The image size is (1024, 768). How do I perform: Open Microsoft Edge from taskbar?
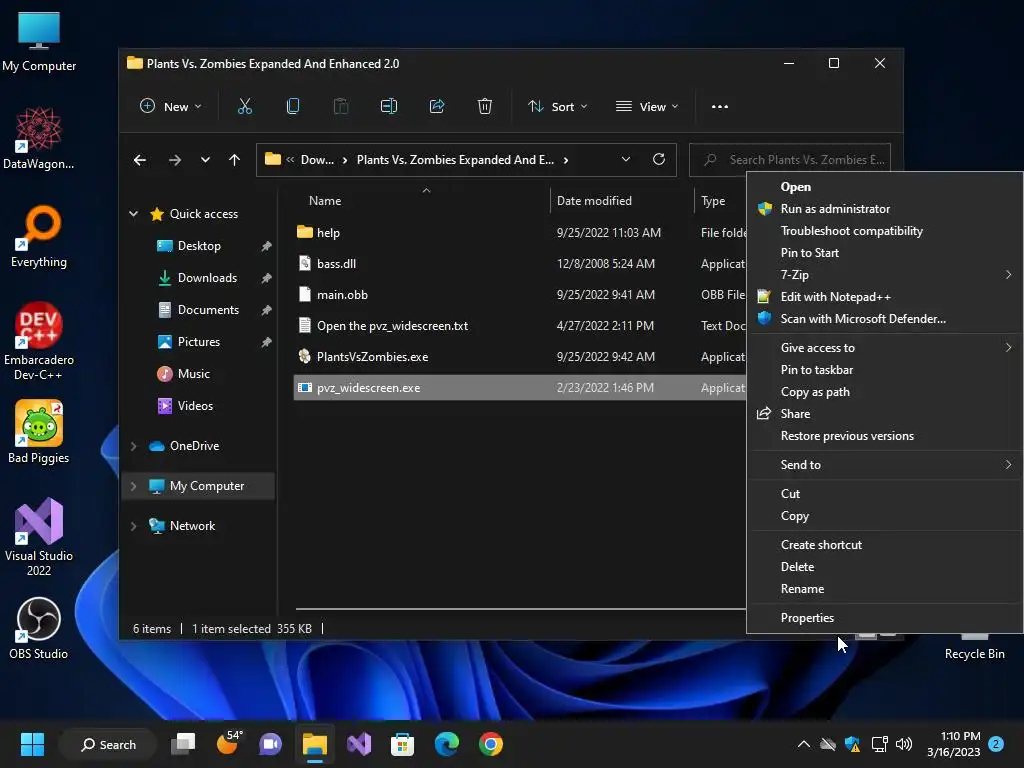tap(447, 744)
